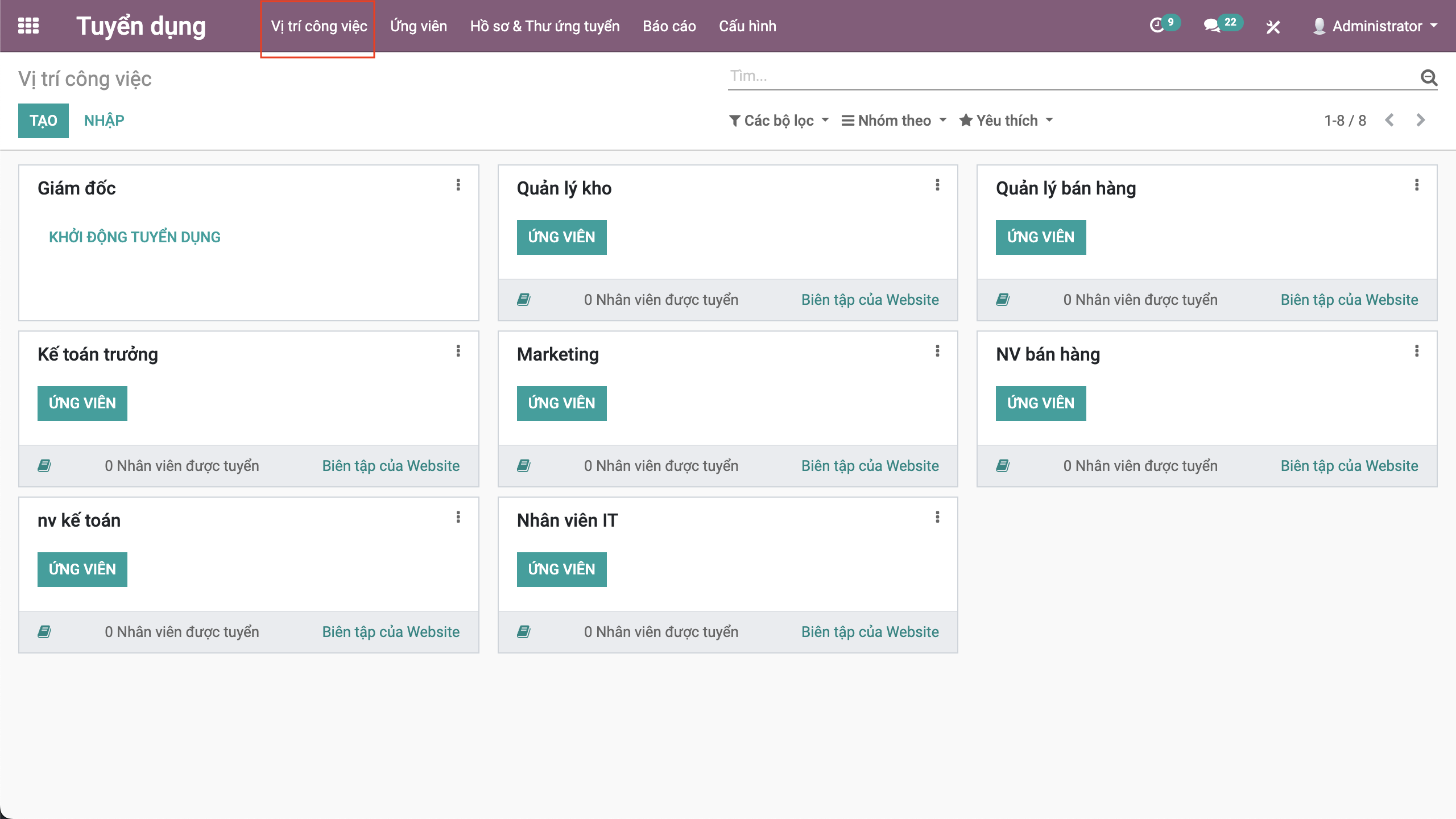Image resolution: width=1456 pixels, height=819 pixels.
Task: Open the Yêu thích favorites dropdown
Action: (x=1006, y=121)
